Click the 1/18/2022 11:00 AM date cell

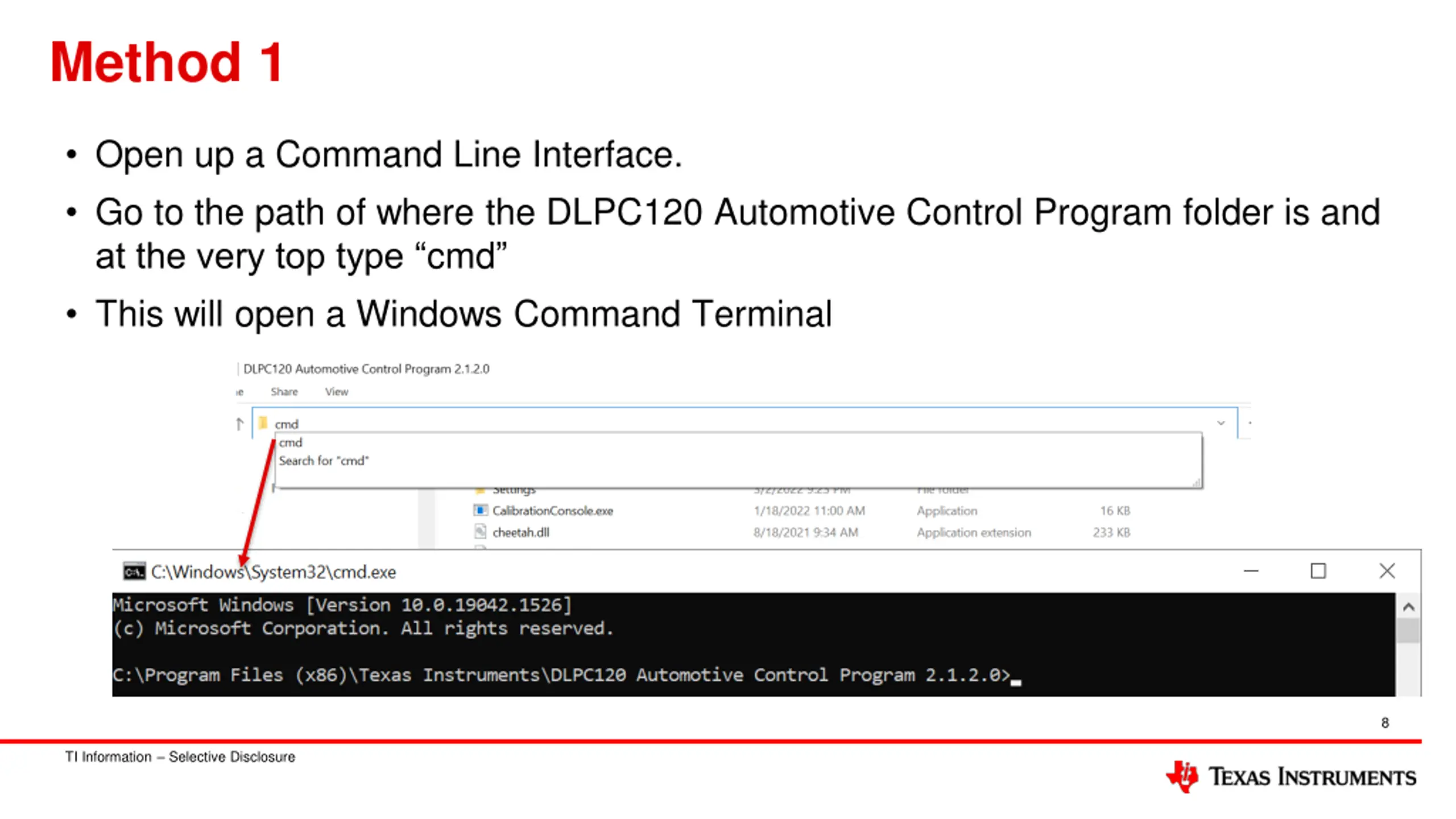point(809,511)
